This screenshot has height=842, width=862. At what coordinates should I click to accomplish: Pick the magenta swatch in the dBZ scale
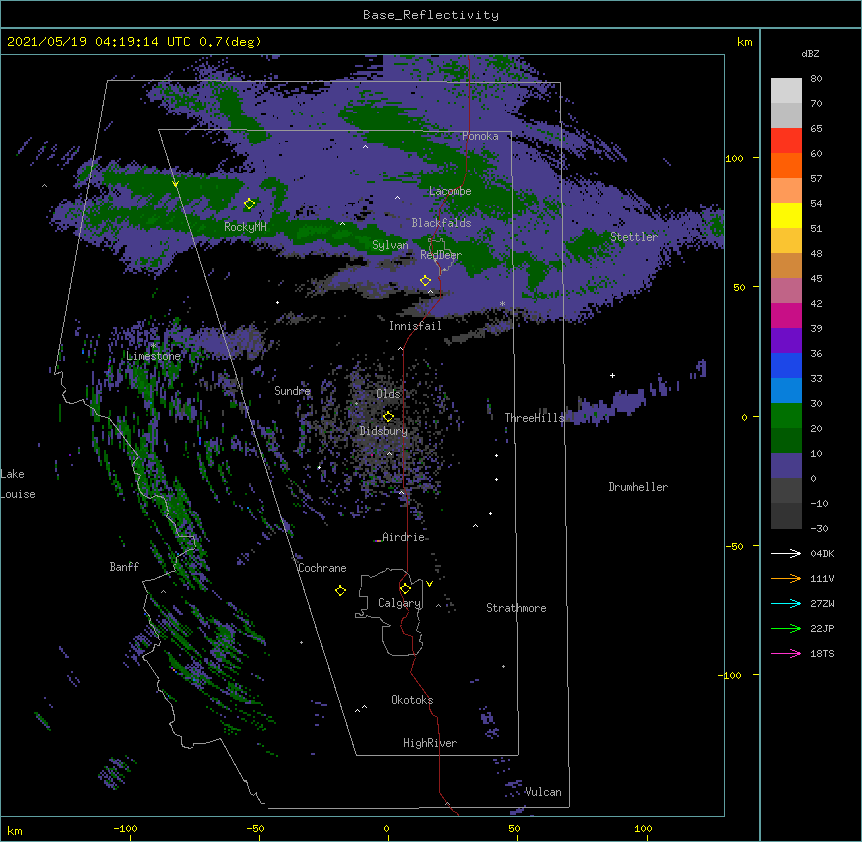(x=786, y=315)
